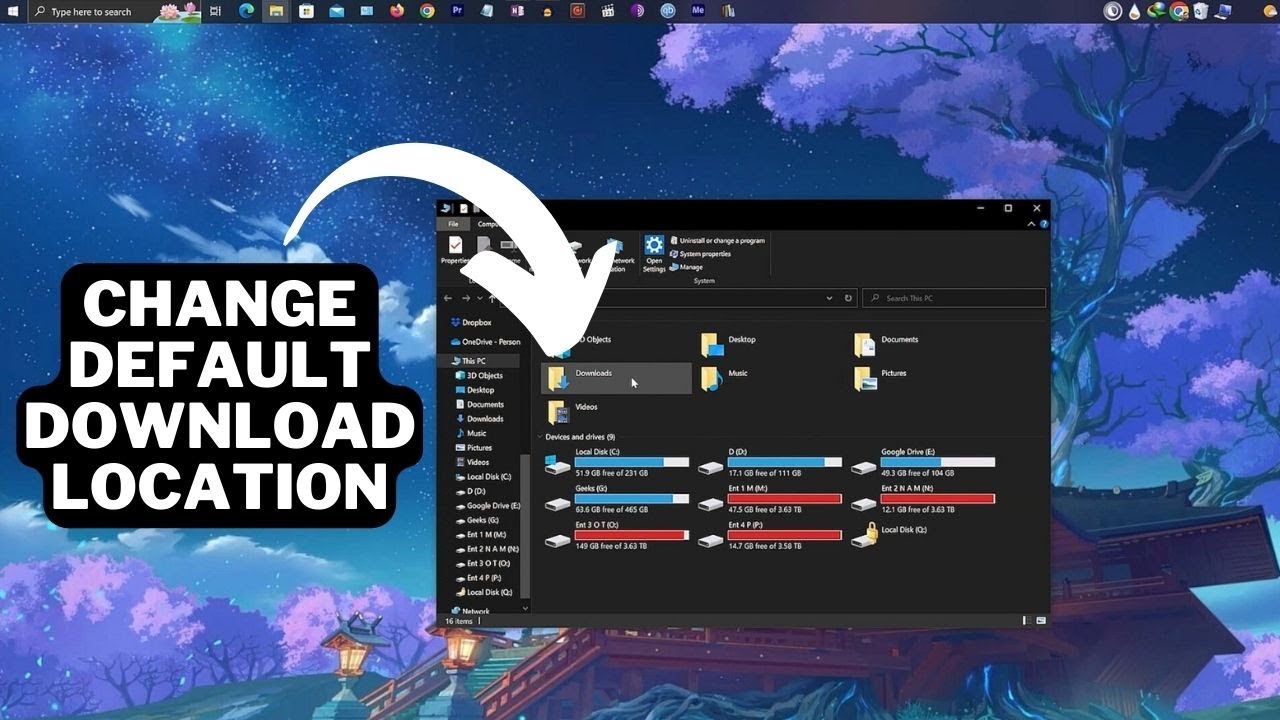Image resolution: width=1280 pixels, height=720 pixels.
Task: Select Dropbox in the navigation pane
Action: 470,323
